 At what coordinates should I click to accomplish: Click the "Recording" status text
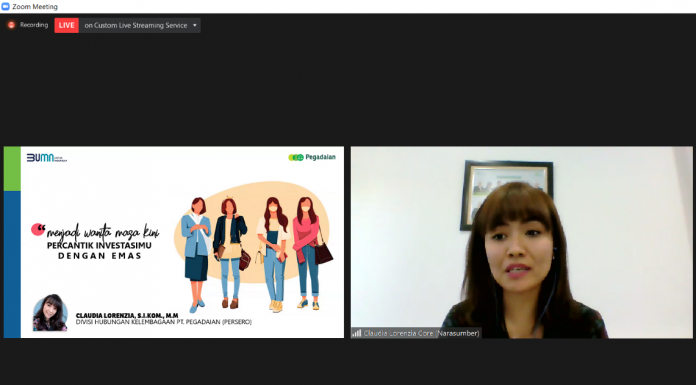(34, 25)
